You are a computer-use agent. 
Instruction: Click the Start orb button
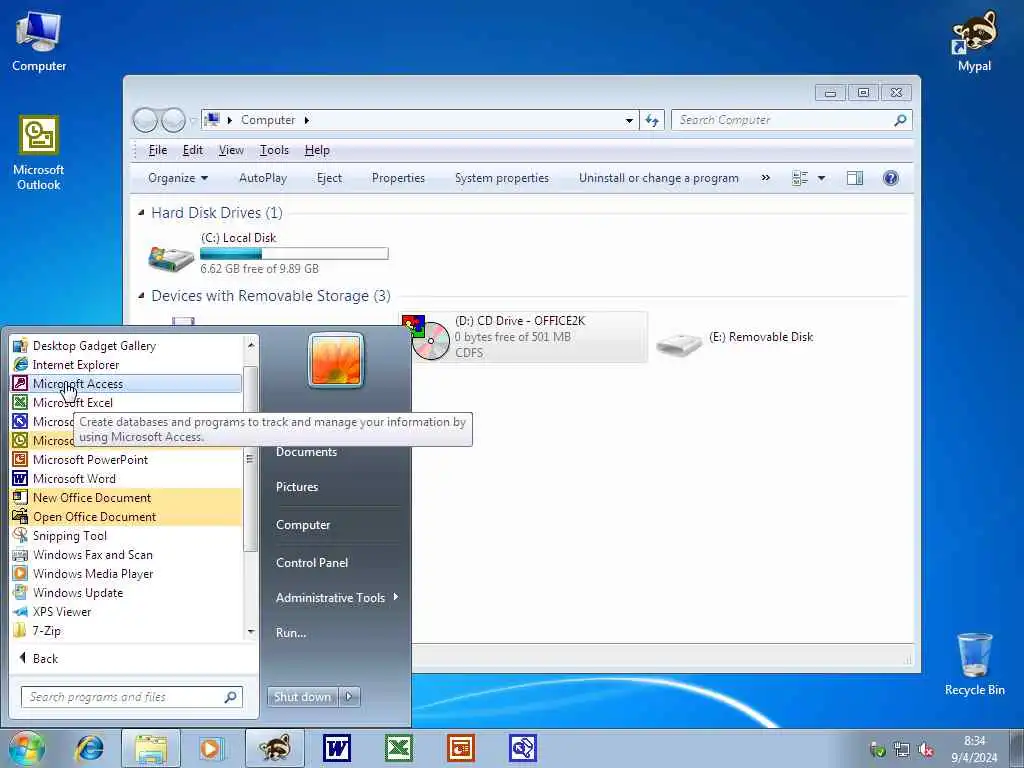[x=27, y=748]
